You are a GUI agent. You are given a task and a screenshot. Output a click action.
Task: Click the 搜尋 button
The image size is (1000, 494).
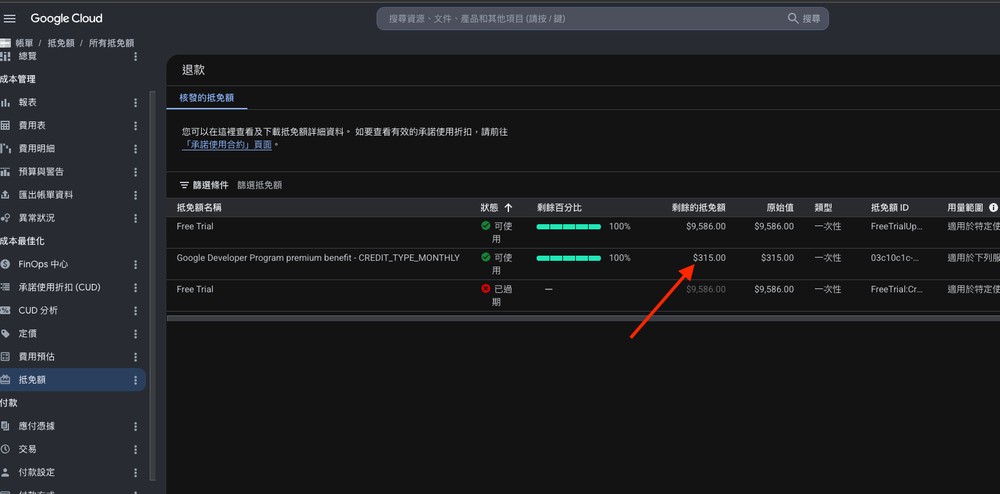click(805, 18)
